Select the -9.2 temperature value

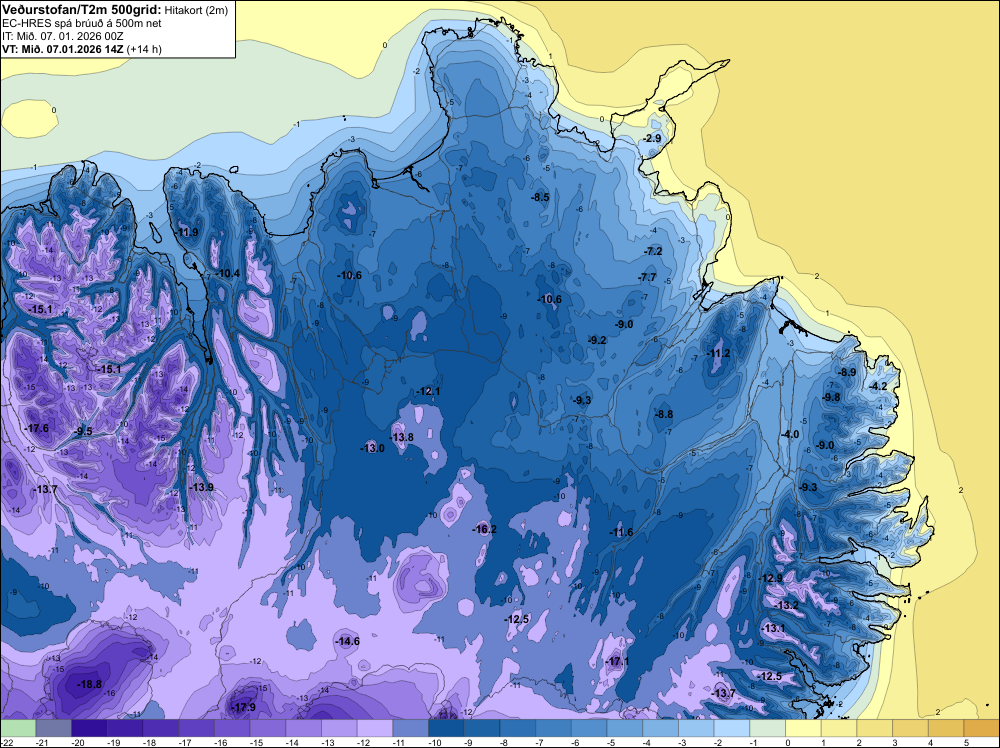(x=597, y=341)
